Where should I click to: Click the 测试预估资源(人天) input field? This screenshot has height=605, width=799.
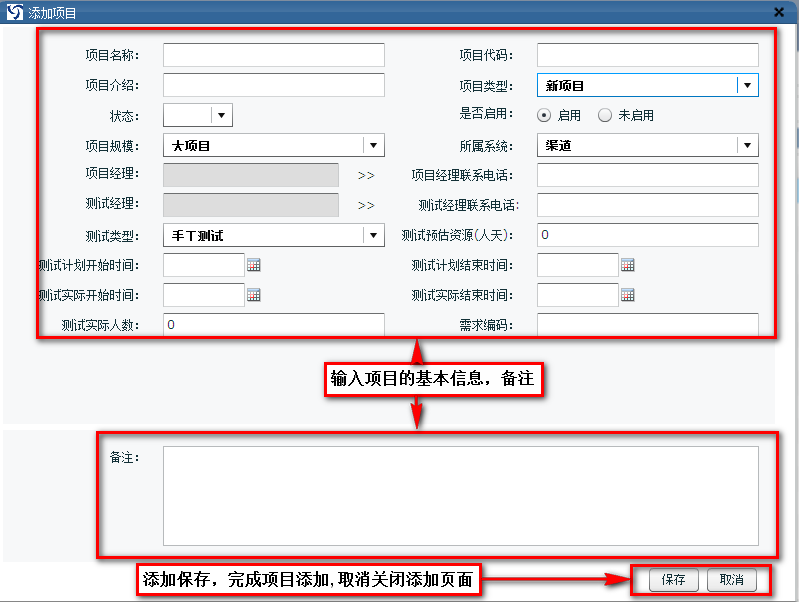[648, 235]
